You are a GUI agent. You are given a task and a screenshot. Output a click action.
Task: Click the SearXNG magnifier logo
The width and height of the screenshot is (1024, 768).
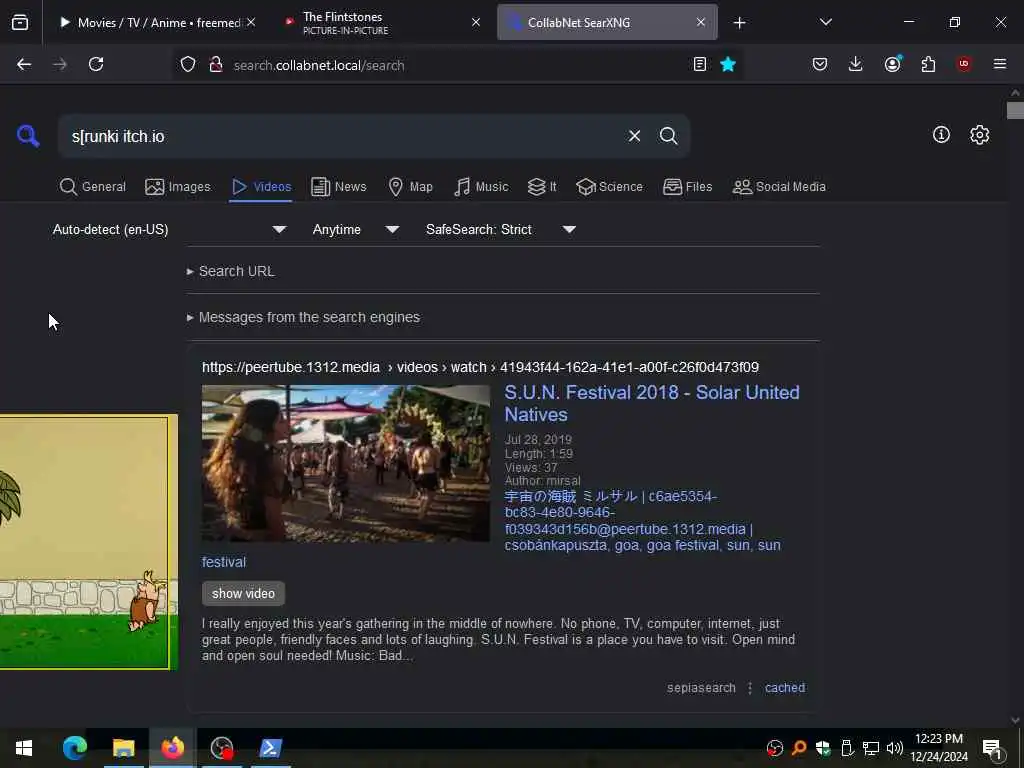[28, 136]
